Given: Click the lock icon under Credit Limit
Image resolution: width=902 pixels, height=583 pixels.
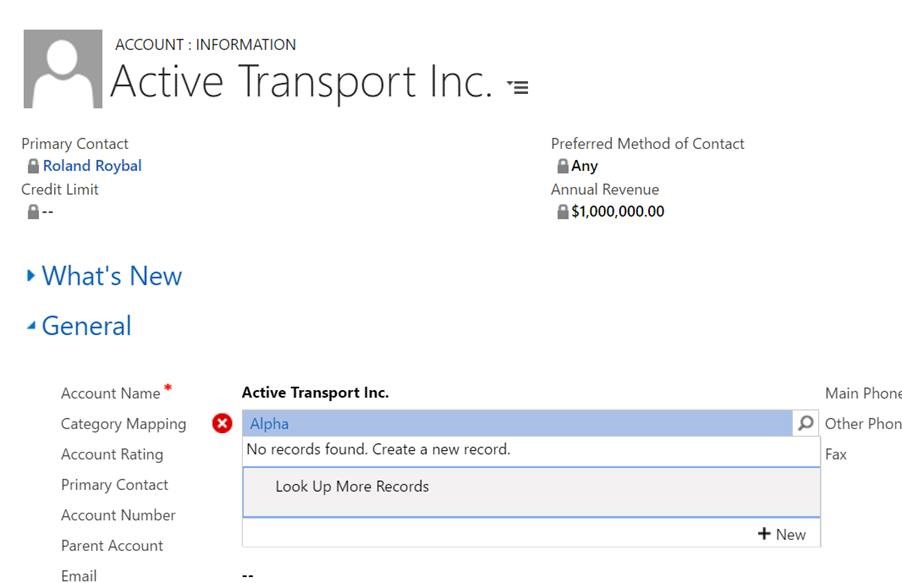Looking at the screenshot, I should click(x=33, y=212).
